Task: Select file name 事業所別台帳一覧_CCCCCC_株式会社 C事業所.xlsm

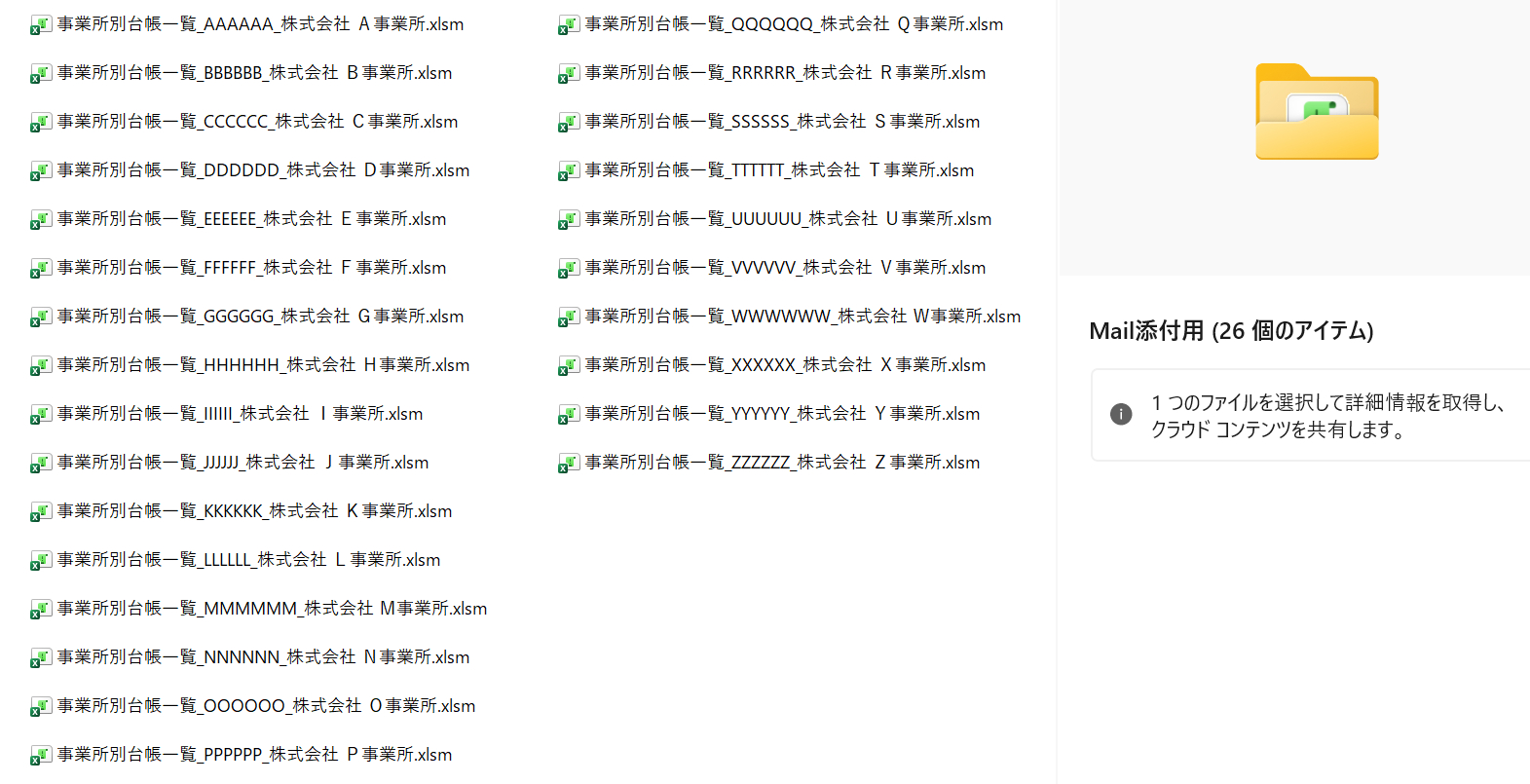Action: coord(257,122)
